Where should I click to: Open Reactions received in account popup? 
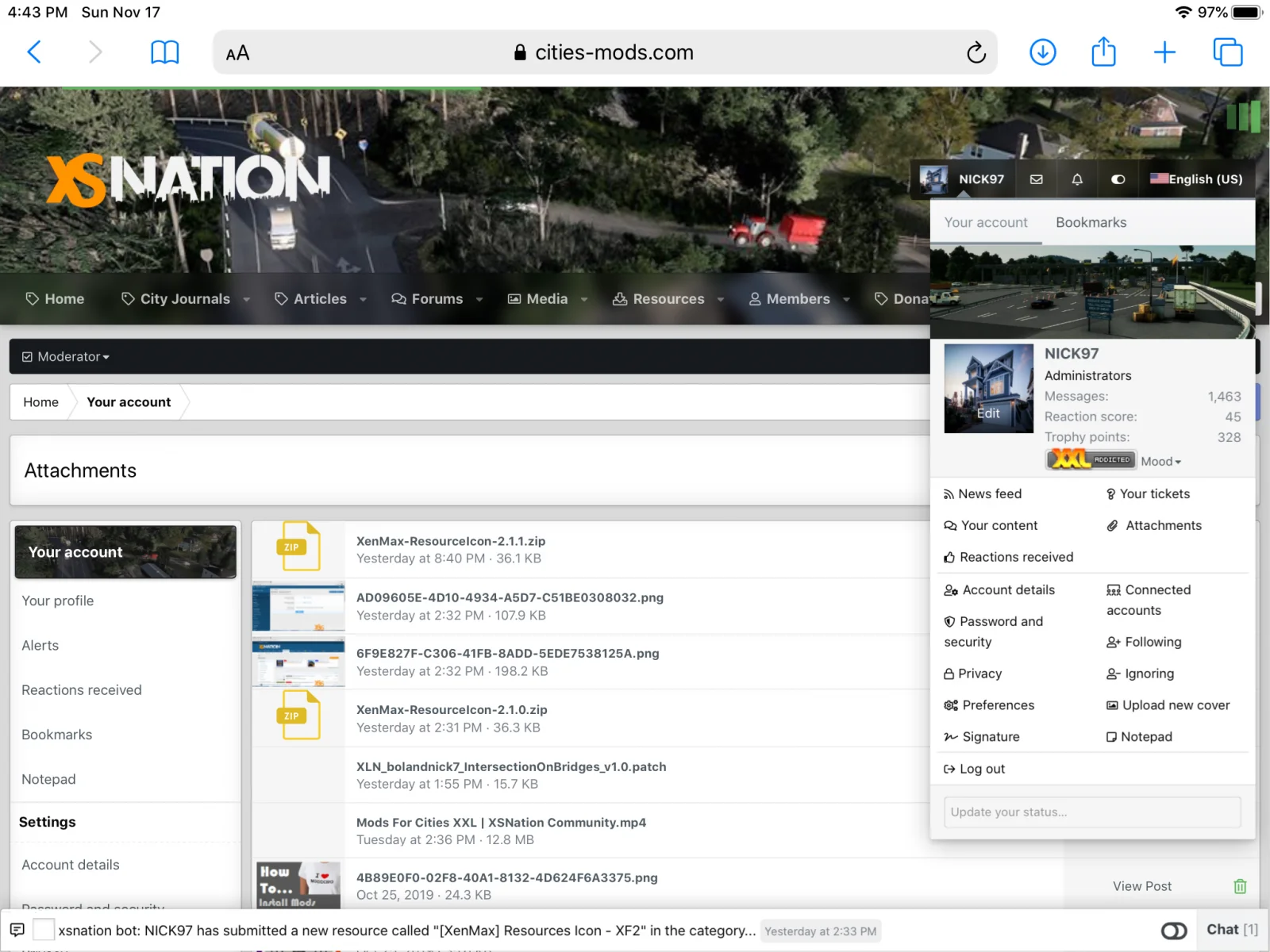click(x=1008, y=557)
